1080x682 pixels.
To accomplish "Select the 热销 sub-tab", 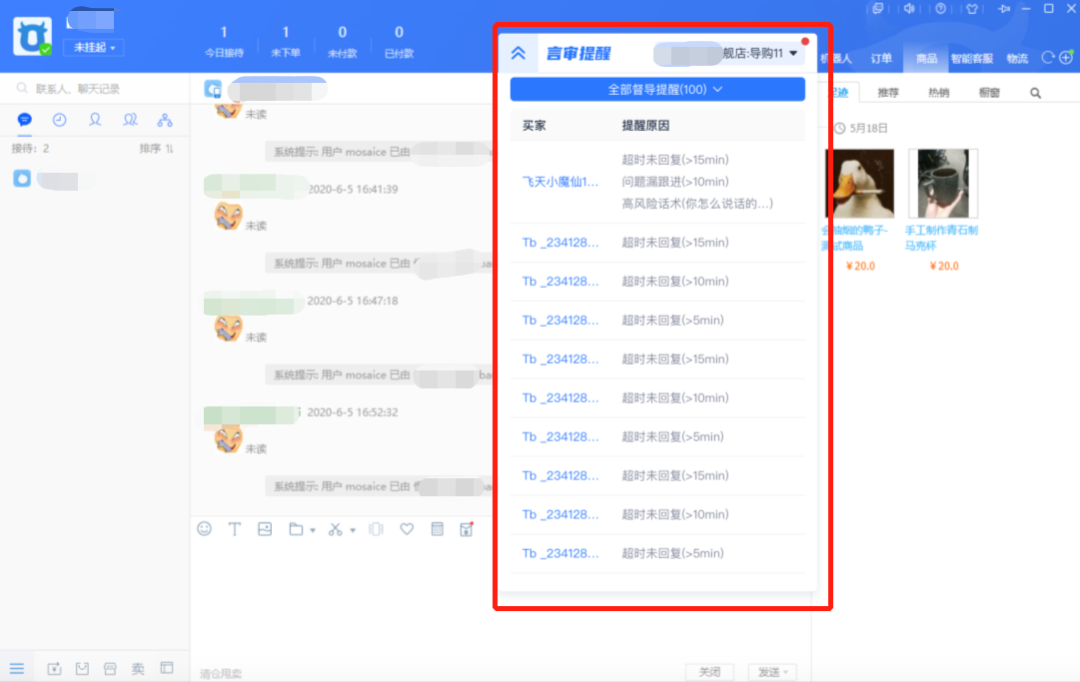I will [x=938, y=92].
